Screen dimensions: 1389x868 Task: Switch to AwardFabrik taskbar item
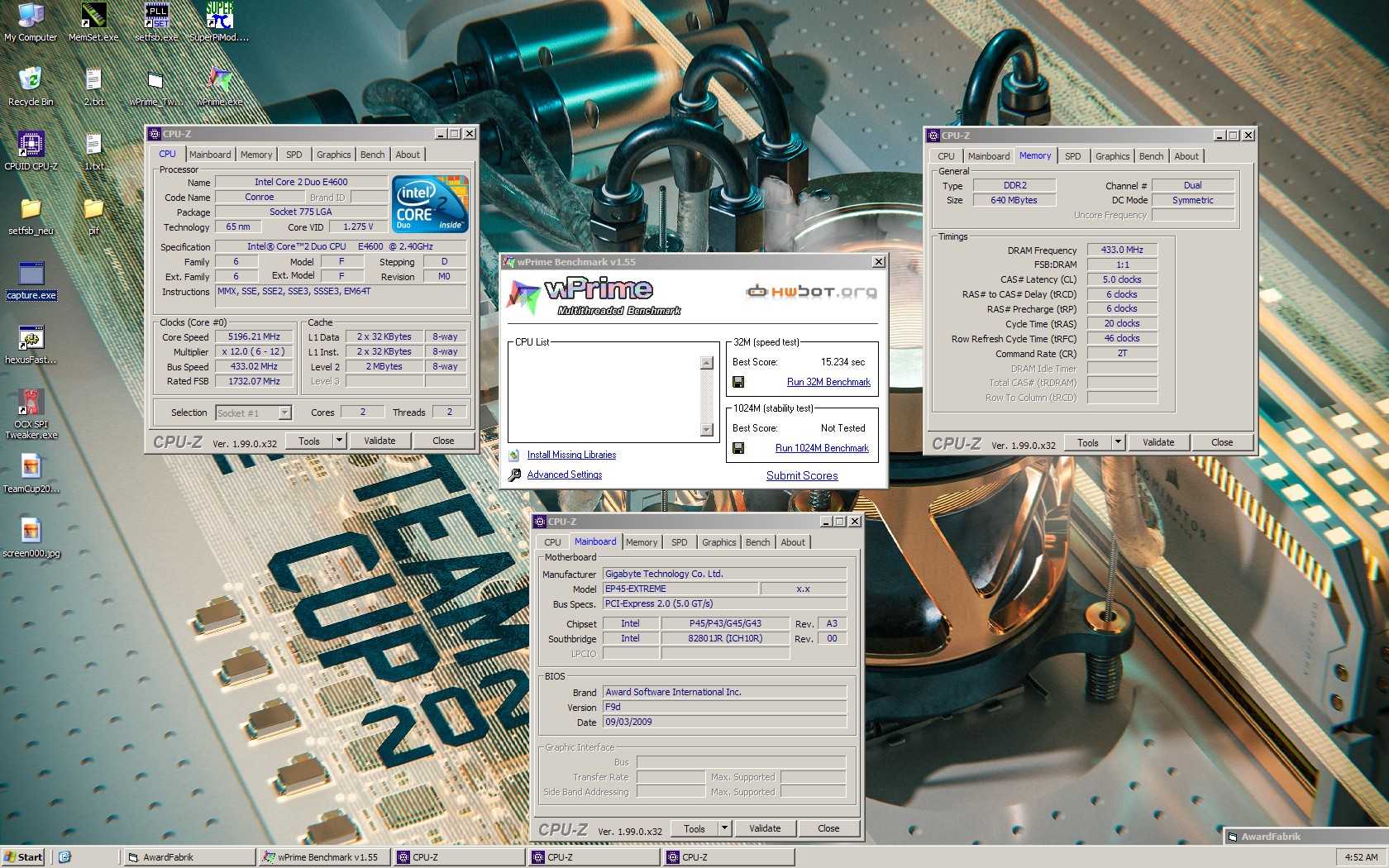189,857
